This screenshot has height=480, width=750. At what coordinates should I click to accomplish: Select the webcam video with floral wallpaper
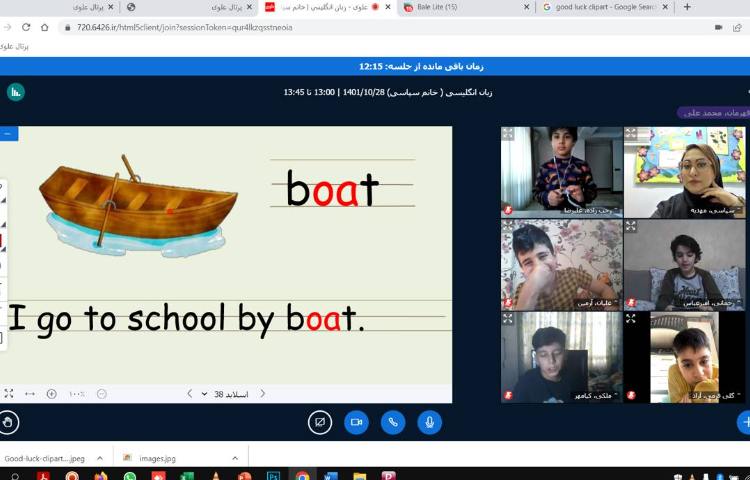click(x=562, y=265)
